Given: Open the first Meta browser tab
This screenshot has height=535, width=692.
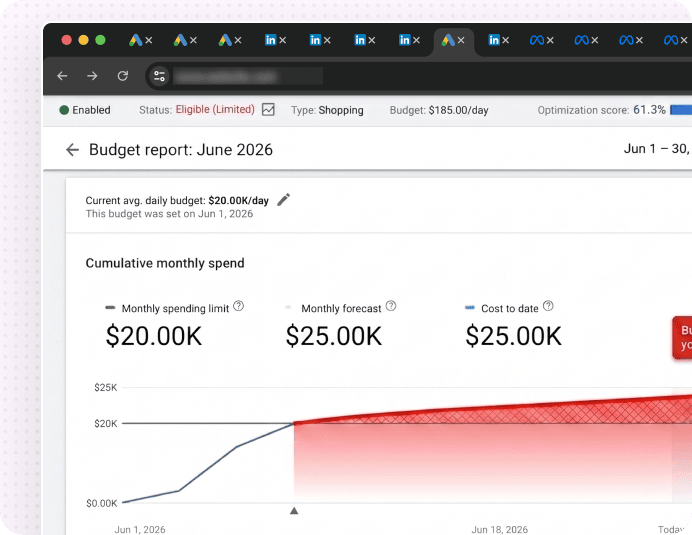Looking at the screenshot, I should coord(537,41).
